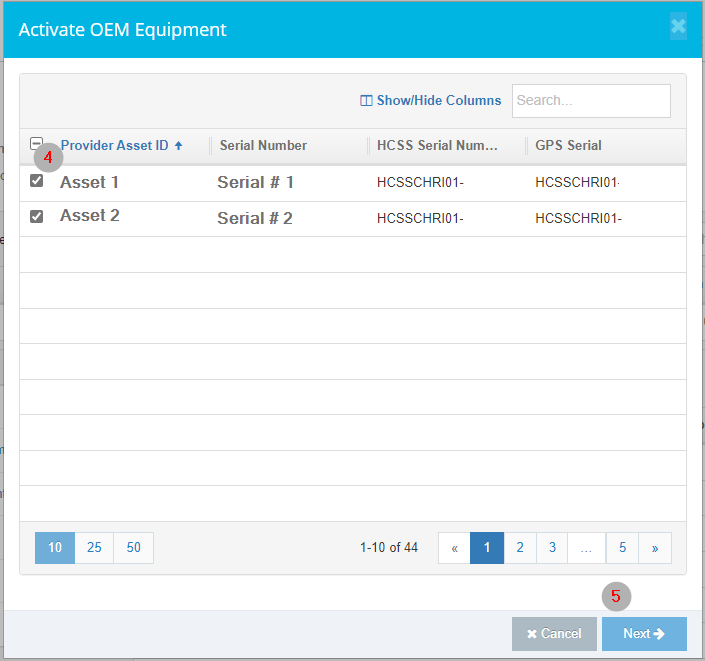Go to next page with » arrow
The height and width of the screenshot is (661, 705).
pyautogui.click(x=655, y=548)
